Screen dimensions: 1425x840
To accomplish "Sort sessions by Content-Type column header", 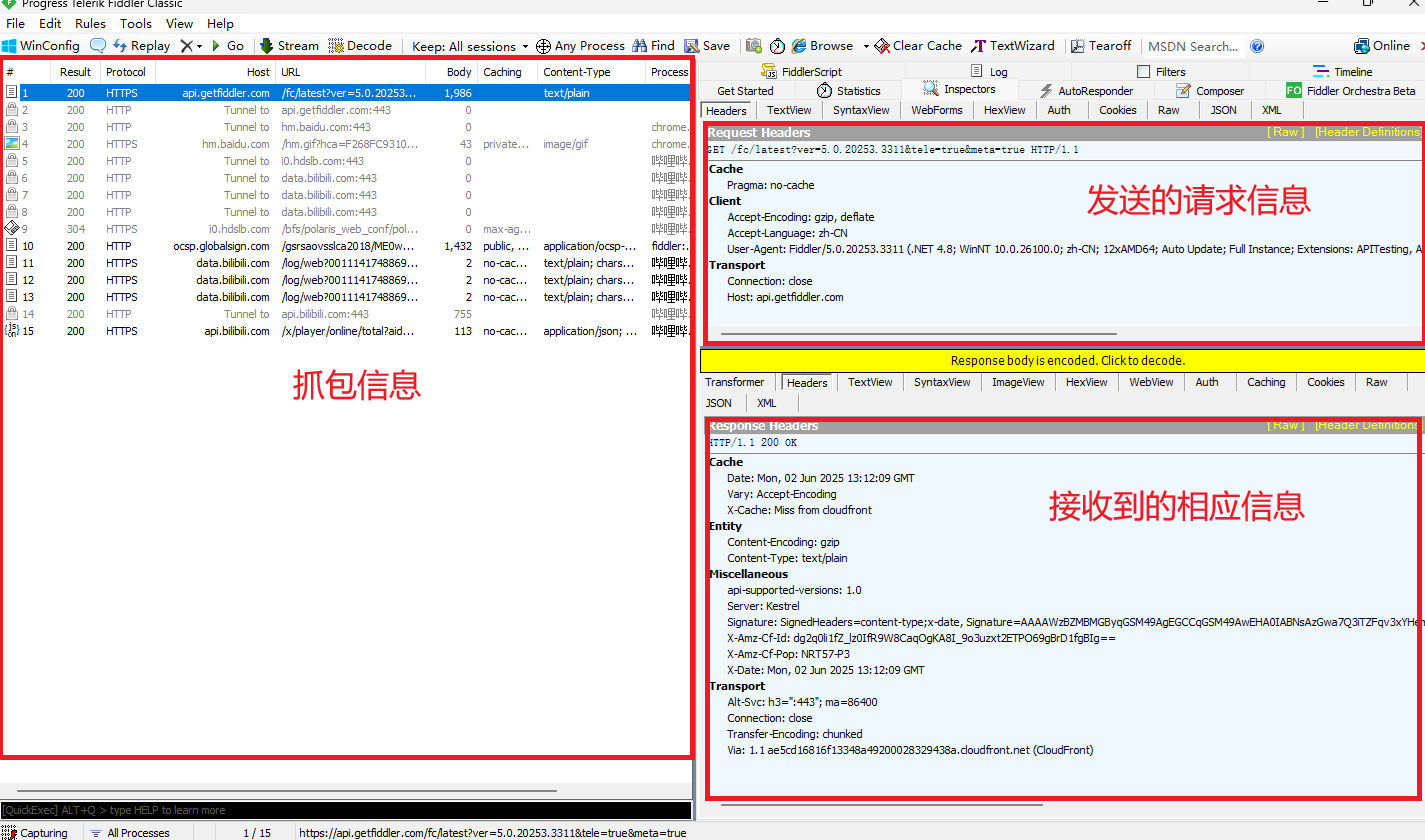I will 591,72.
